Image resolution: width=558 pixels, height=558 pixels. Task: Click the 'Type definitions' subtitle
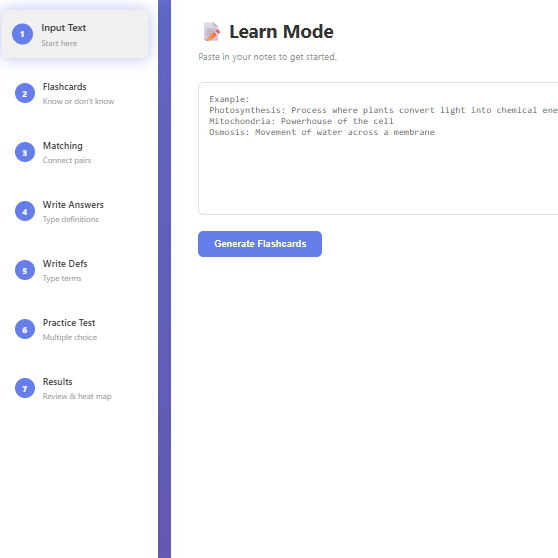[x=70, y=220]
